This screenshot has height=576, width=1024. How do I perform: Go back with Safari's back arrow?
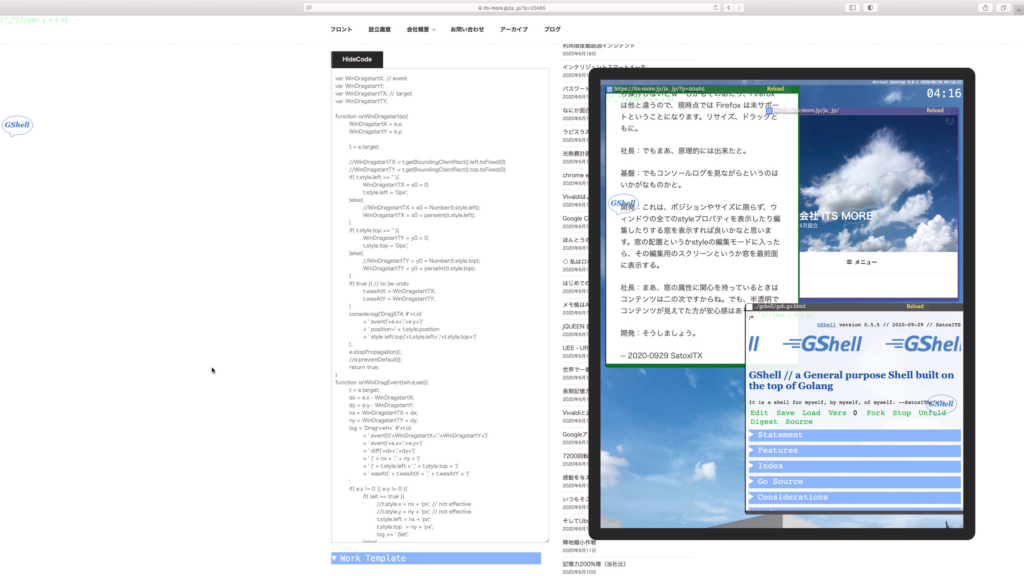(x=728, y=7)
